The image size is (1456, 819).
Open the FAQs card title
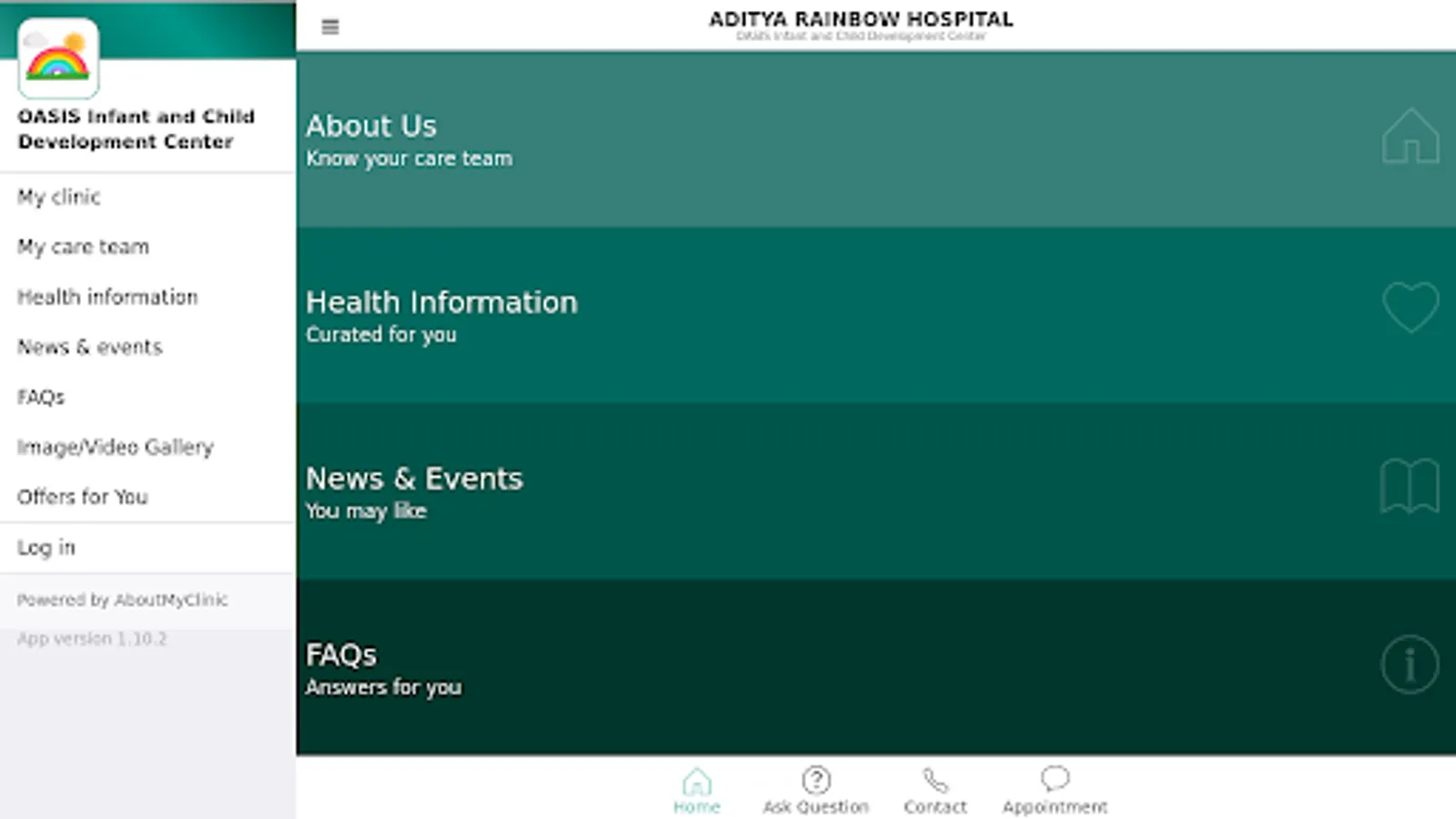341,655
